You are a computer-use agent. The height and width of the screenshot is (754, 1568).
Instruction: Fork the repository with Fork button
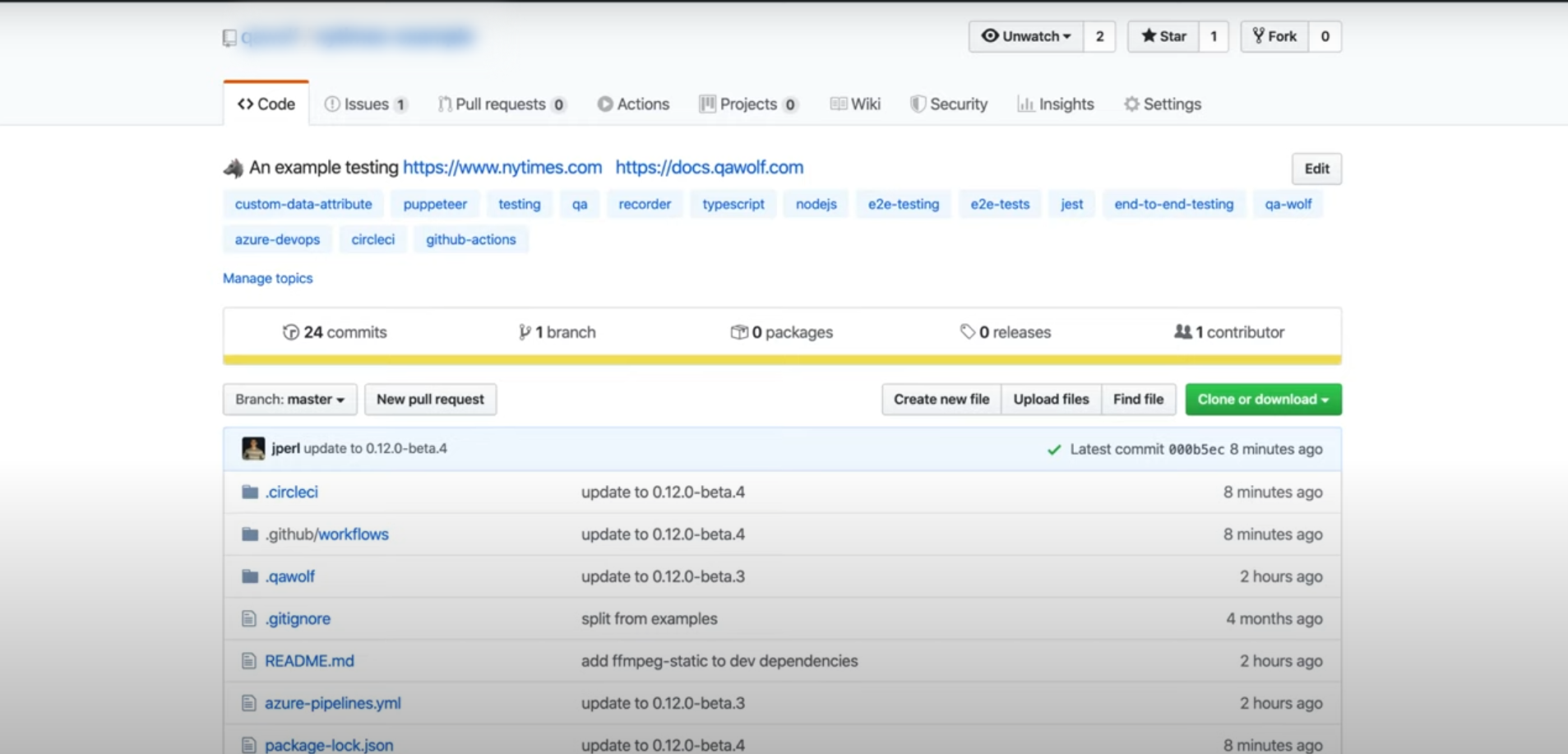point(1274,36)
